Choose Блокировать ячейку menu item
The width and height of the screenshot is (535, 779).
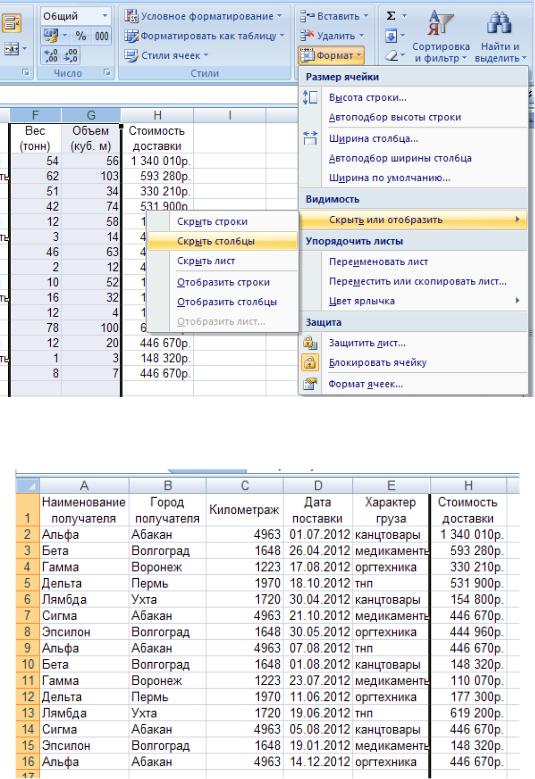click(x=413, y=363)
